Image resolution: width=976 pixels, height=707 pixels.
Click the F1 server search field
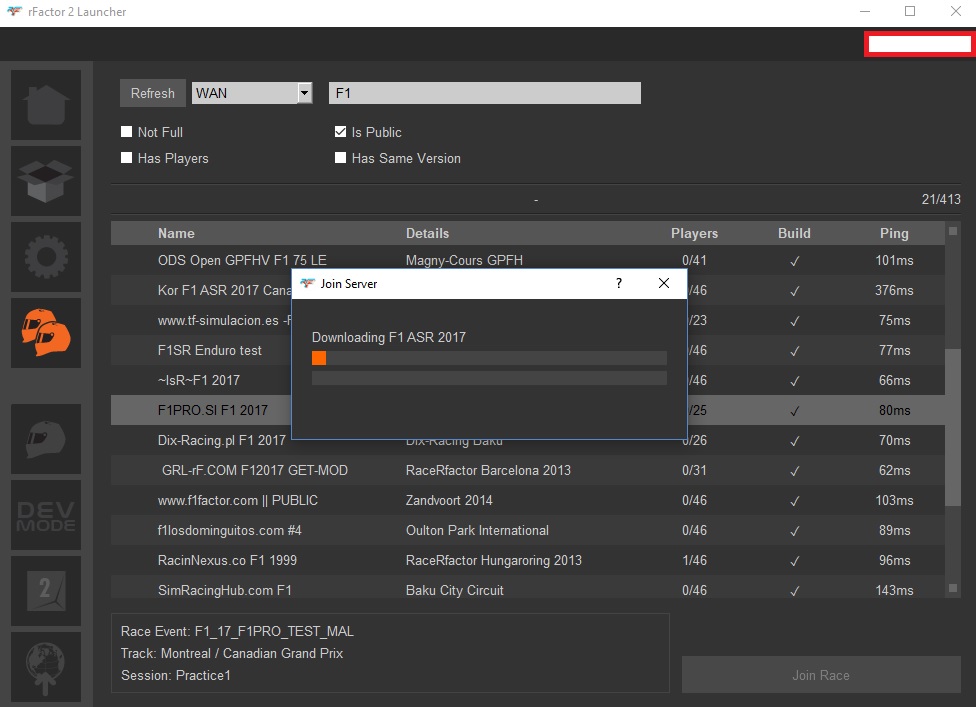click(484, 93)
